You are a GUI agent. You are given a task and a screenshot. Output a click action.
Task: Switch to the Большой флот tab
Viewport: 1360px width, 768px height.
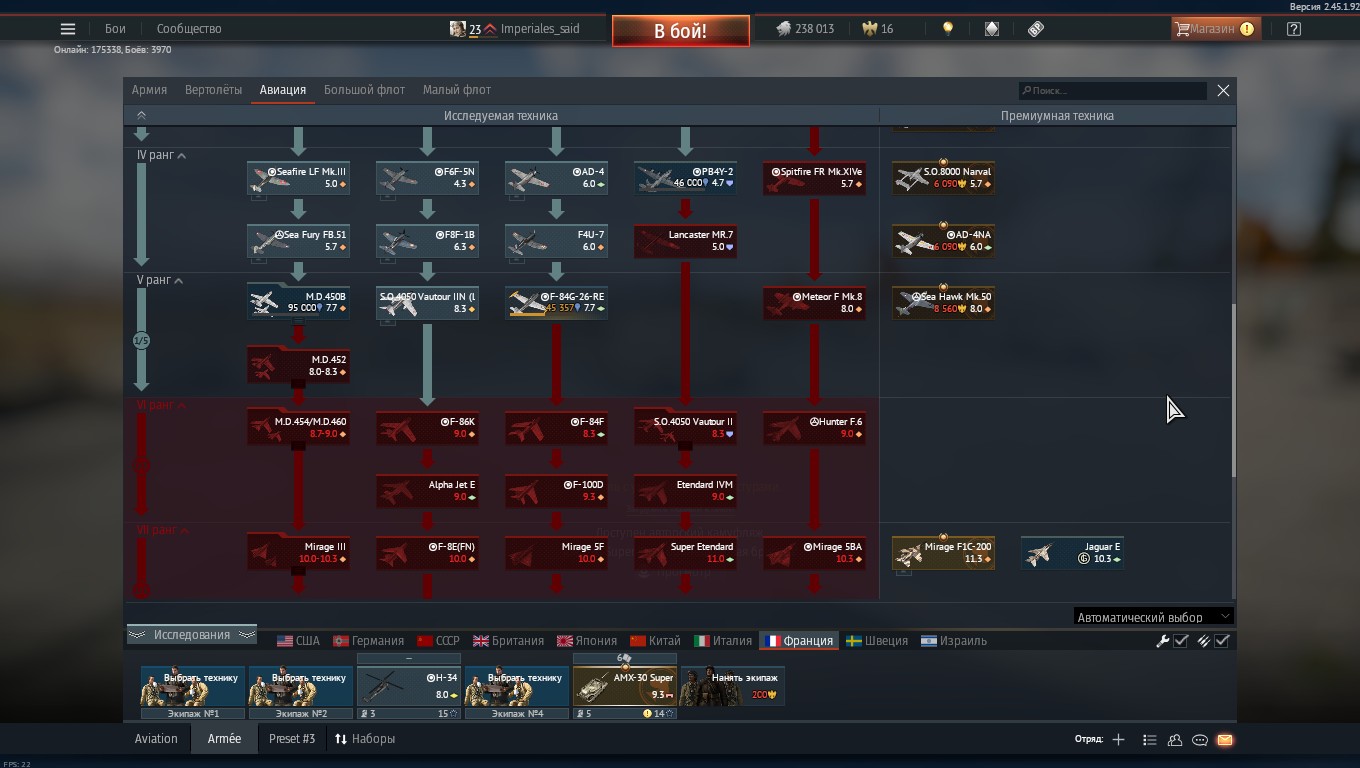[364, 90]
